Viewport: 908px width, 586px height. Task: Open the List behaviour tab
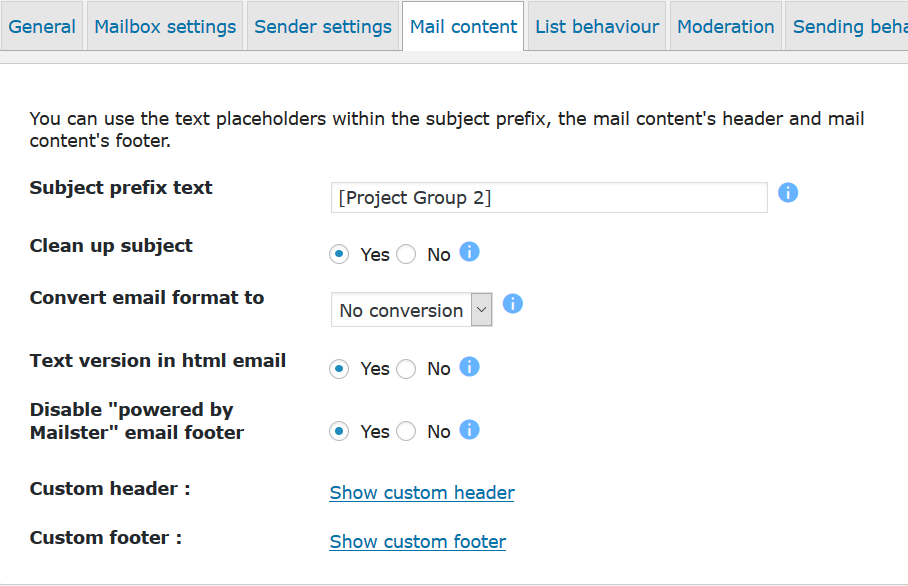click(x=597, y=27)
